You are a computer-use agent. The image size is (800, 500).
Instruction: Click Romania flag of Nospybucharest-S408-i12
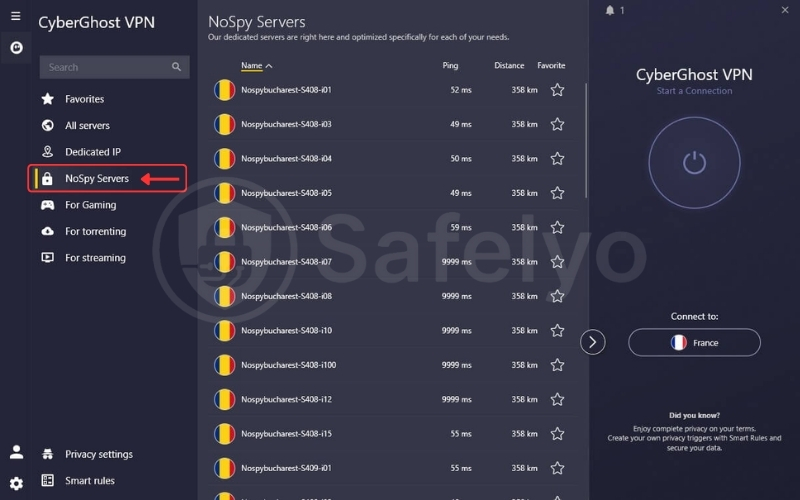pos(224,399)
